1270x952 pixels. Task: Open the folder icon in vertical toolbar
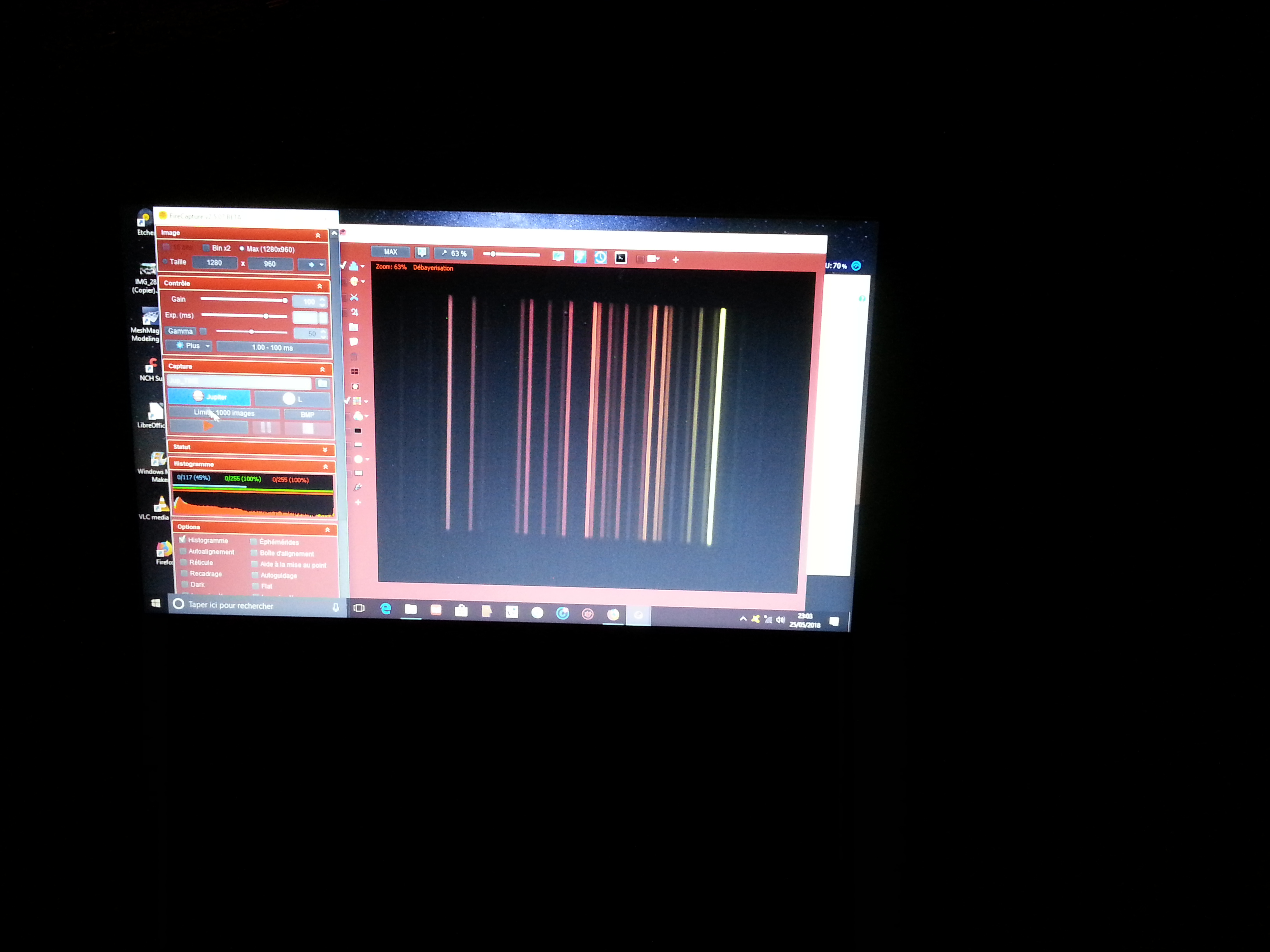tap(354, 327)
